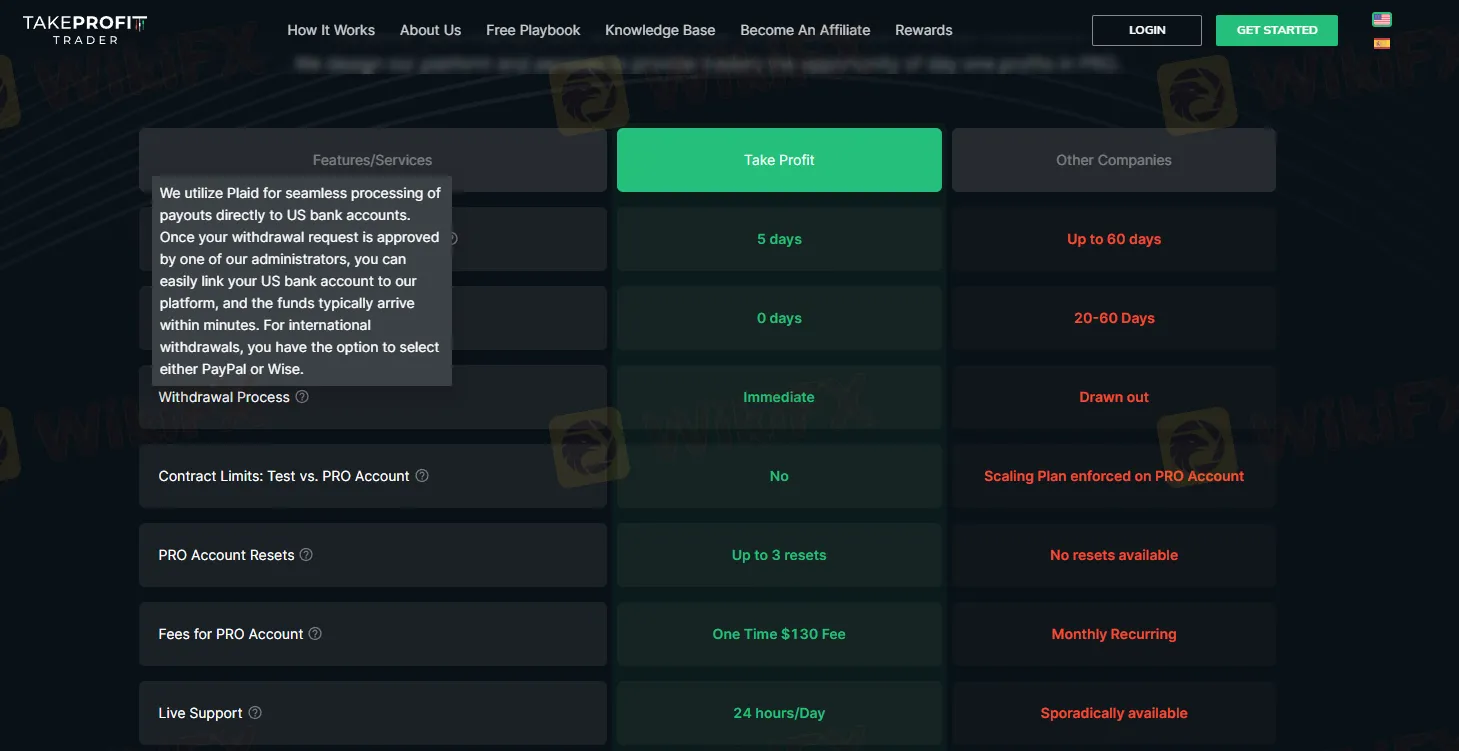
Task: Click the 'No resets available' cell
Action: pos(1114,555)
